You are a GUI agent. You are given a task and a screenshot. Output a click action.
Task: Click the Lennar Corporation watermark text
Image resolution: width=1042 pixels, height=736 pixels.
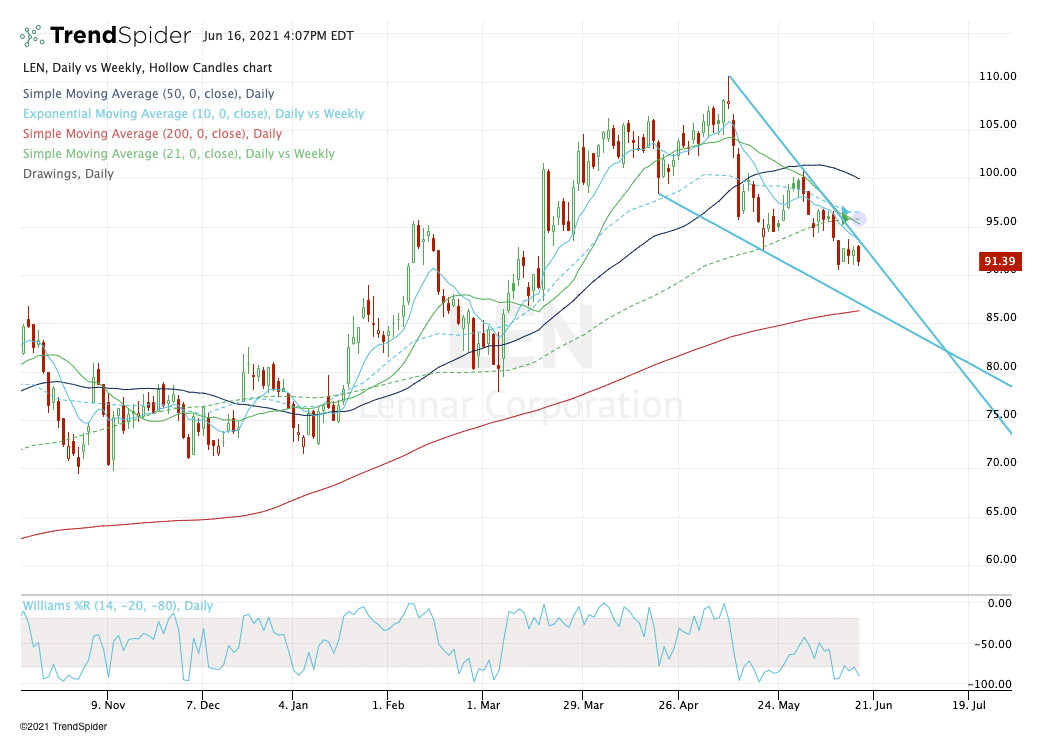click(520, 407)
